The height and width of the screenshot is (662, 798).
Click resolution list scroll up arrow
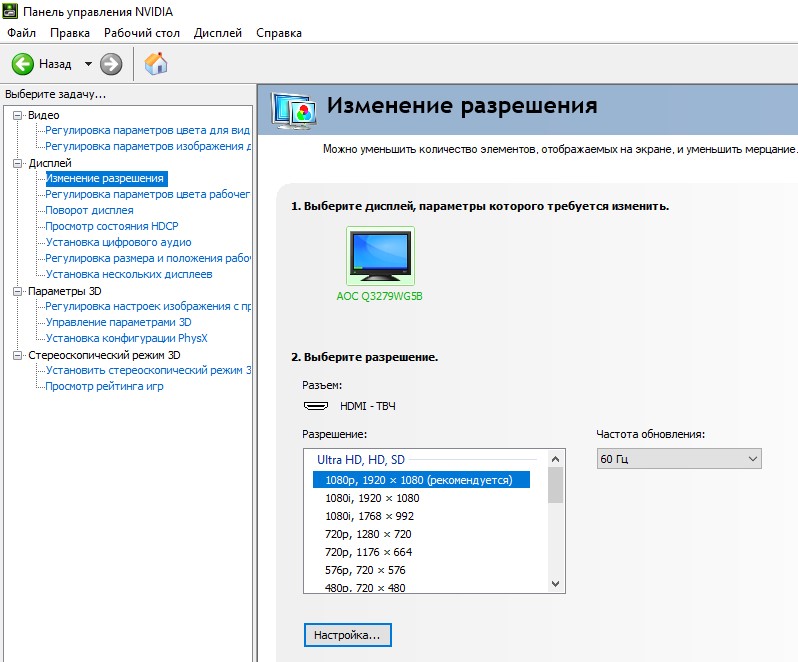coord(556,459)
